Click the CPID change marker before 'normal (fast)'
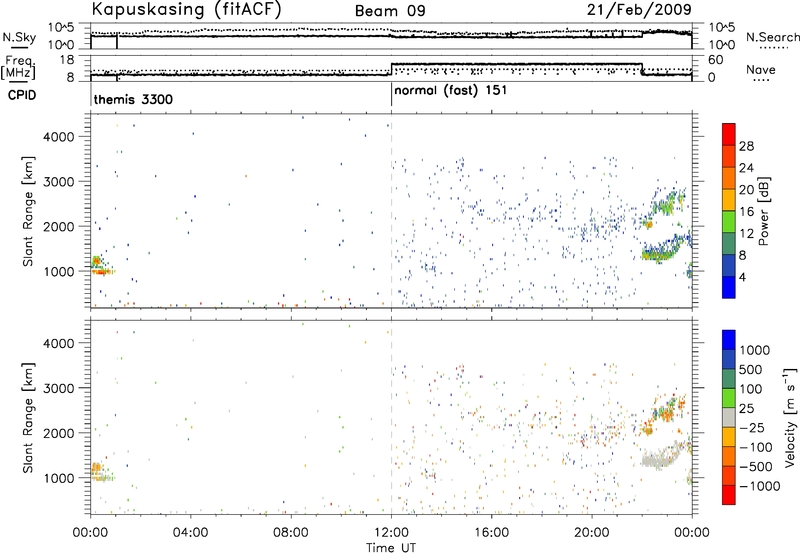The width and height of the screenshot is (800, 554). click(391, 94)
